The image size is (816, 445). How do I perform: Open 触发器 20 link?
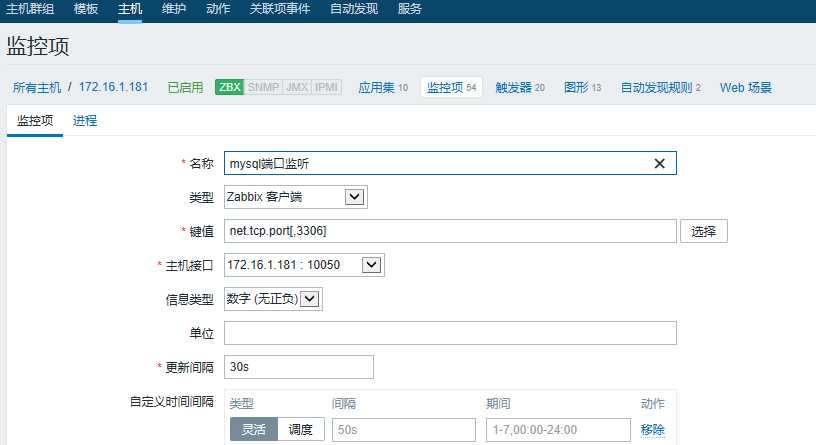point(520,87)
